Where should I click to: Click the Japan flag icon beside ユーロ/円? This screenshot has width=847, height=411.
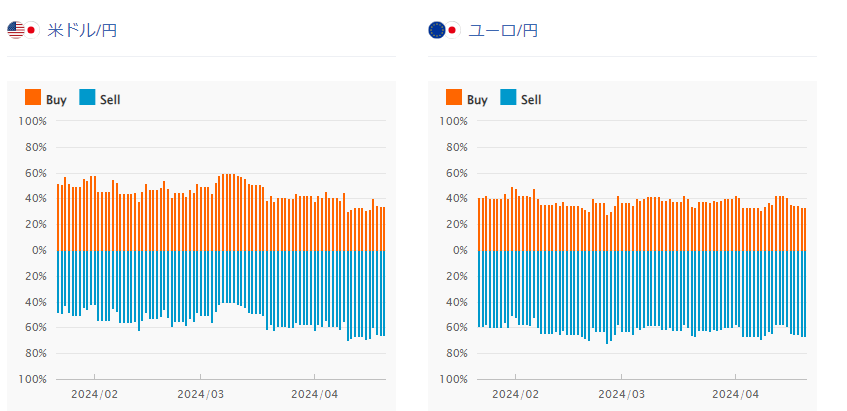point(452,30)
